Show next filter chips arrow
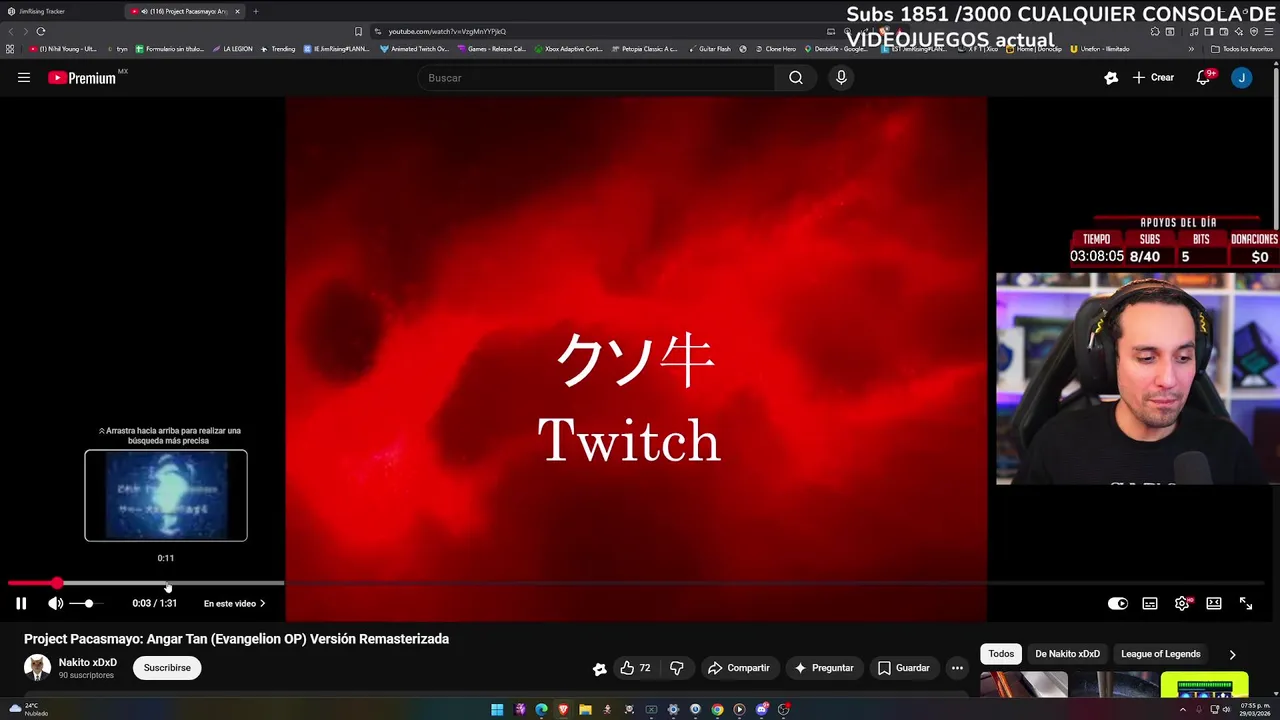The width and height of the screenshot is (1280, 720). click(1232, 654)
